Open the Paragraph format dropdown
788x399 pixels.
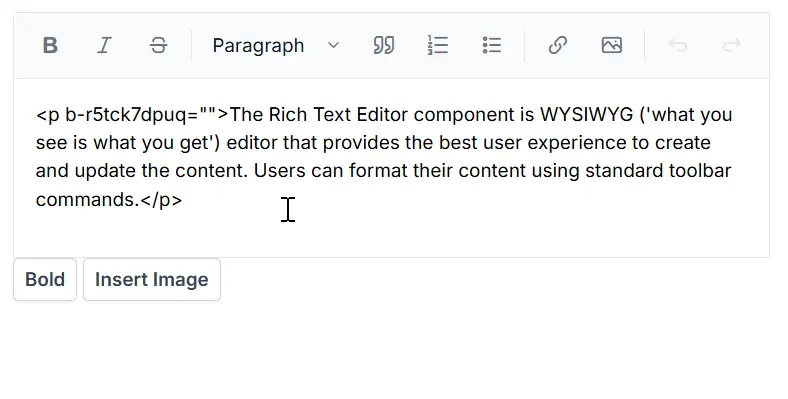[x=276, y=45]
